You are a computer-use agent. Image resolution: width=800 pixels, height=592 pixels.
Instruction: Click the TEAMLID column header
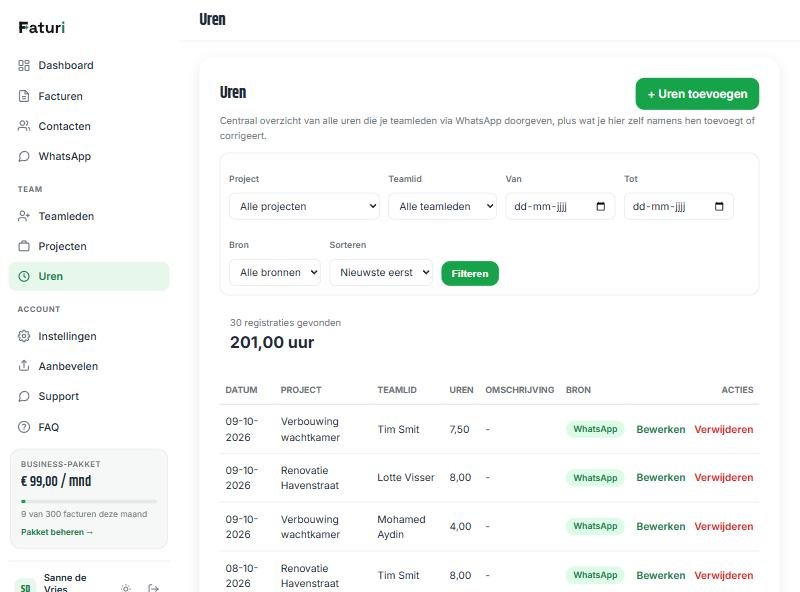coord(397,390)
